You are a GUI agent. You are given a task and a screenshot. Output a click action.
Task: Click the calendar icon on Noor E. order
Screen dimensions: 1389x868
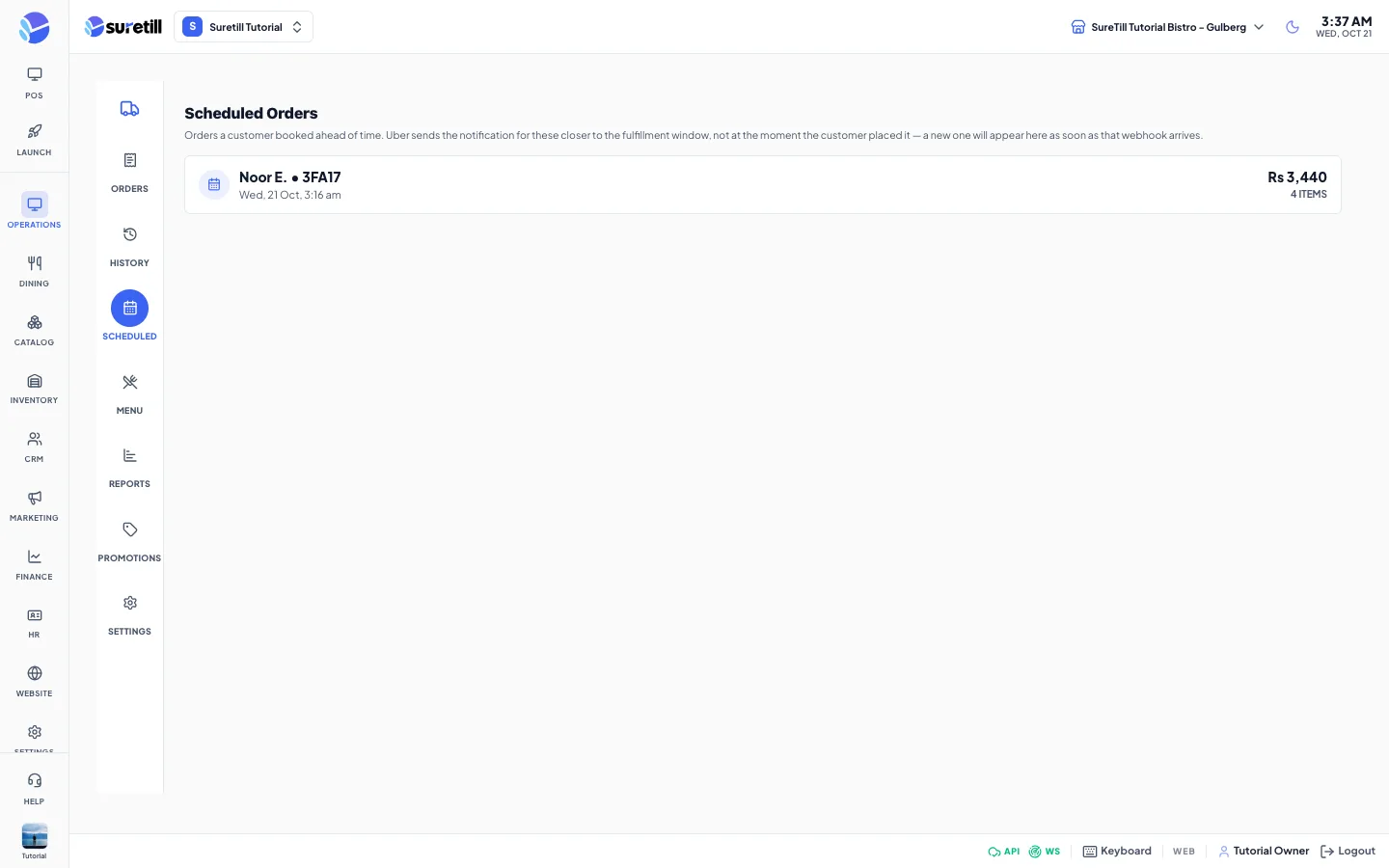214,184
